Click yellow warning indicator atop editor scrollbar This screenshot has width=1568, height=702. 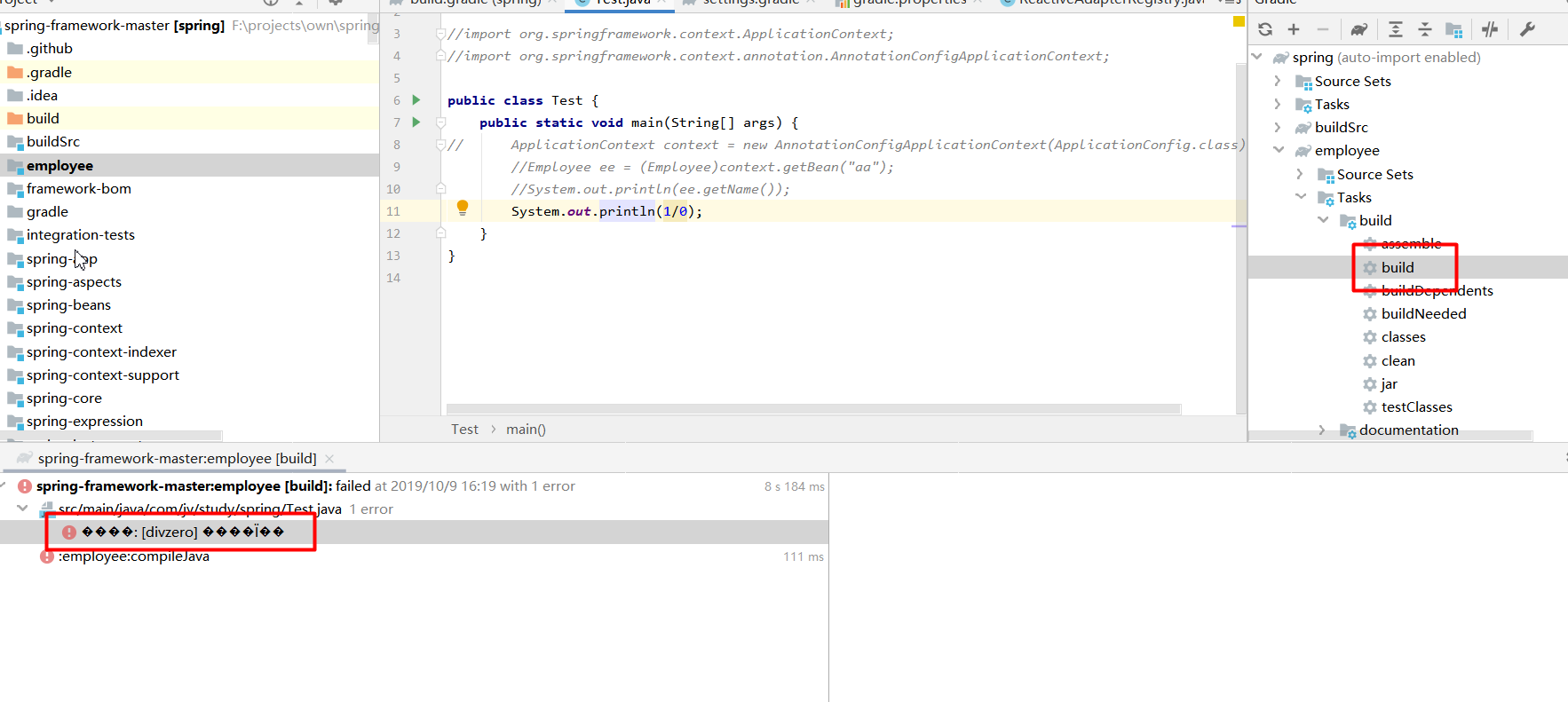pos(1239,21)
